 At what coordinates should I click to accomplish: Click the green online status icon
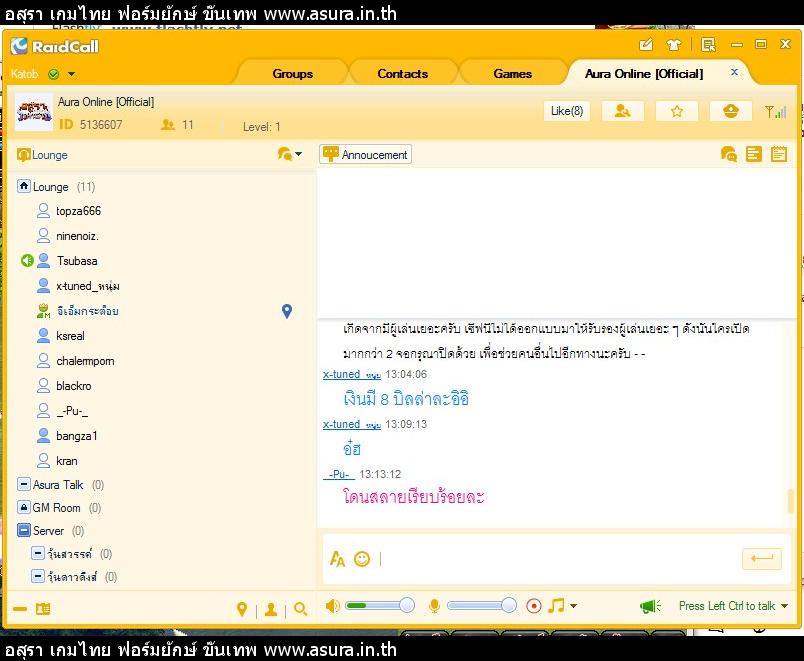[53, 74]
